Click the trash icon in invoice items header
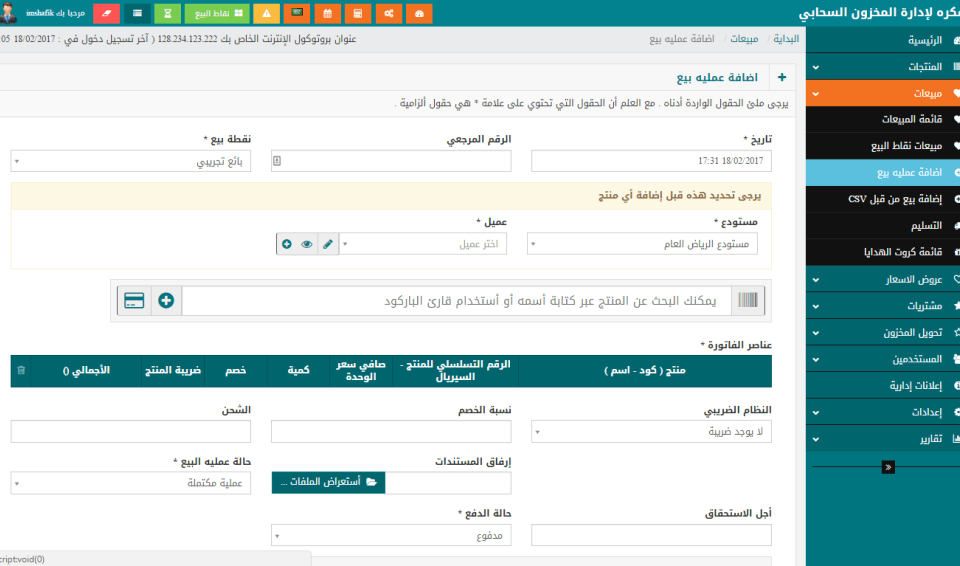The image size is (960, 566). pyautogui.click(x=21, y=370)
